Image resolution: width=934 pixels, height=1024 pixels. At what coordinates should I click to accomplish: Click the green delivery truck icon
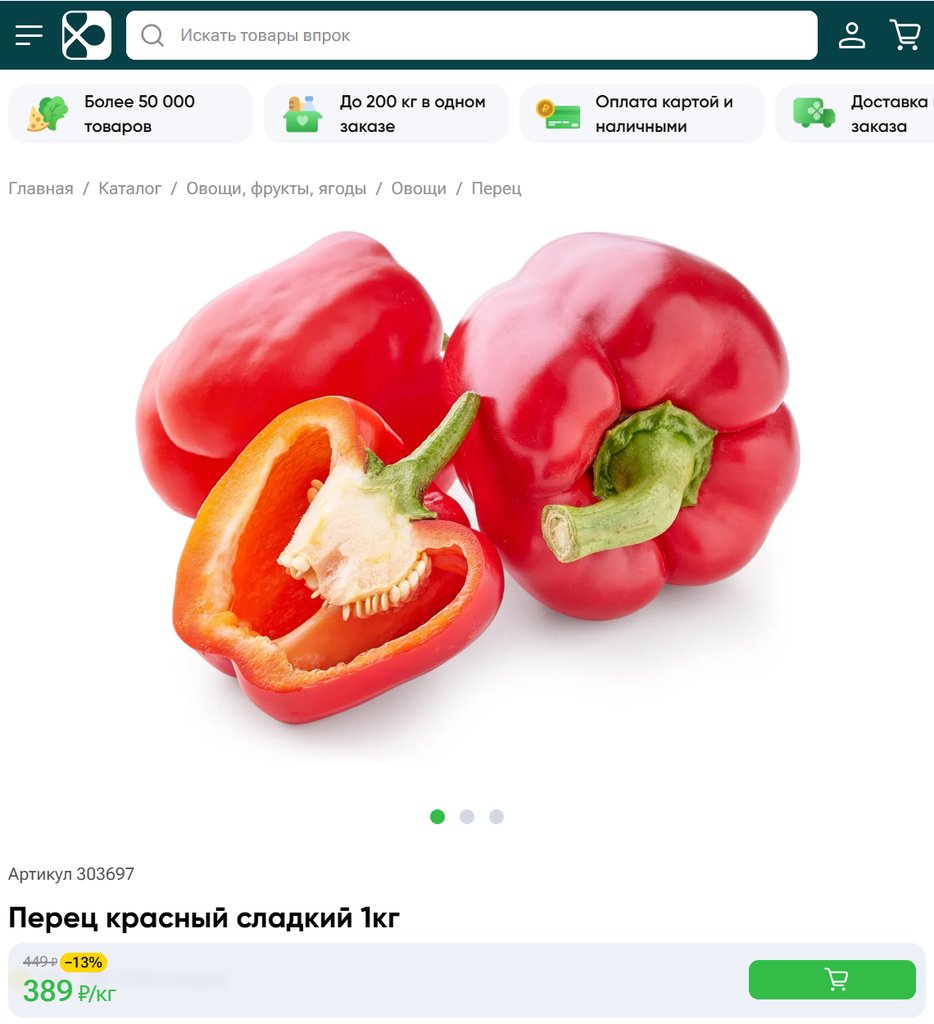pos(814,113)
